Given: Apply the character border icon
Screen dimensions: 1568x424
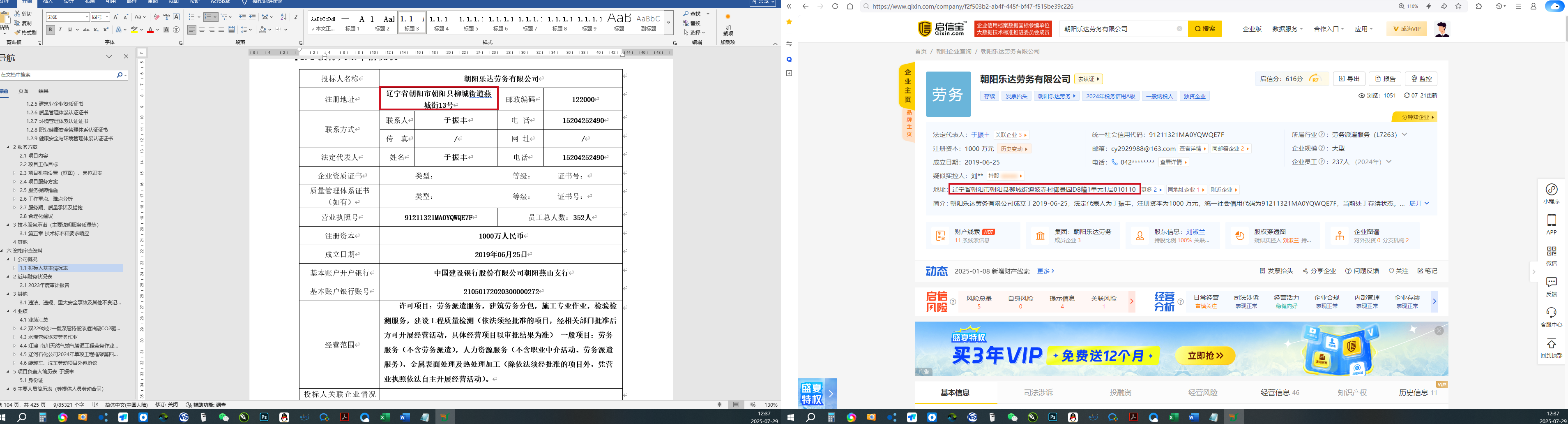Looking at the screenshot, I should [x=177, y=17].
